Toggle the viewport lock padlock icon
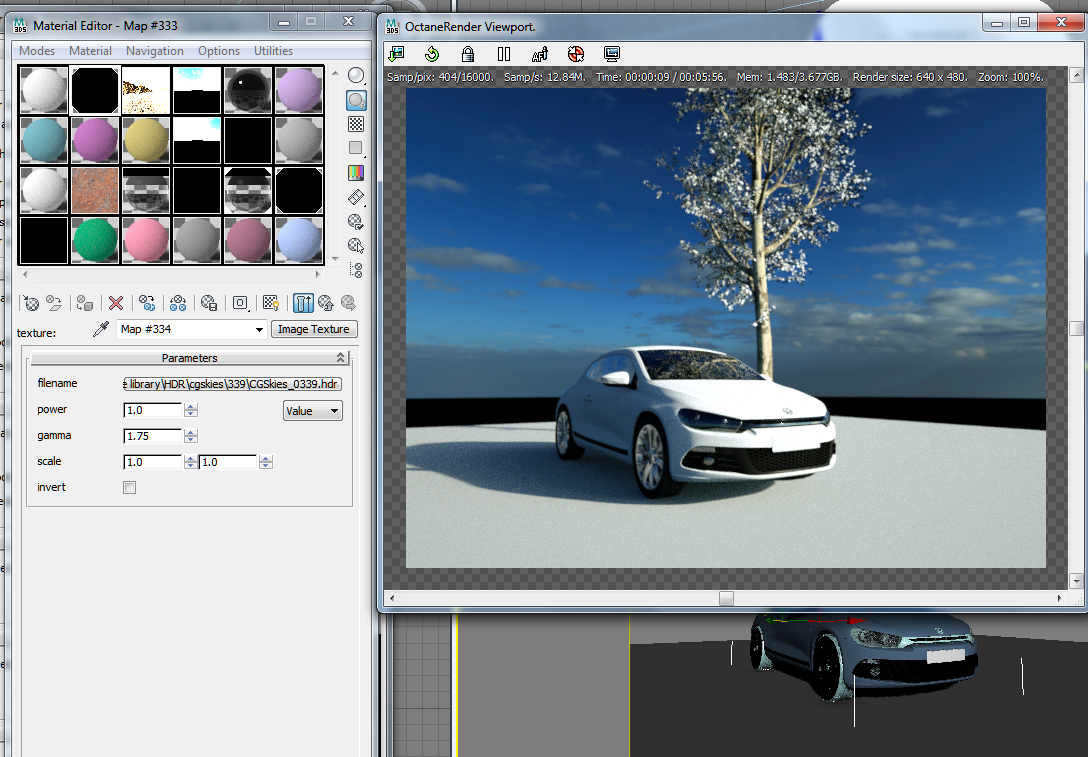The image size is (1088, 757). (x=468, y=53)
